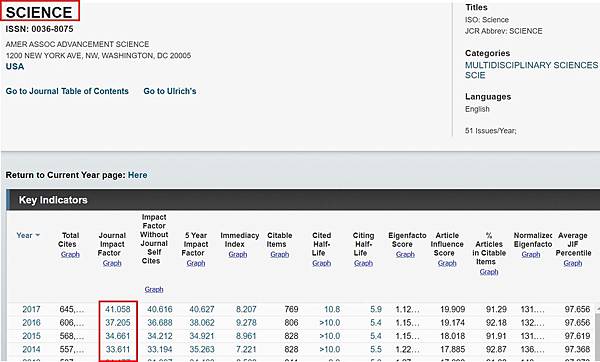Select the ISSN: 0036-8075 text
The width and height of the screenshot is (600, 362).
[39, 29]
